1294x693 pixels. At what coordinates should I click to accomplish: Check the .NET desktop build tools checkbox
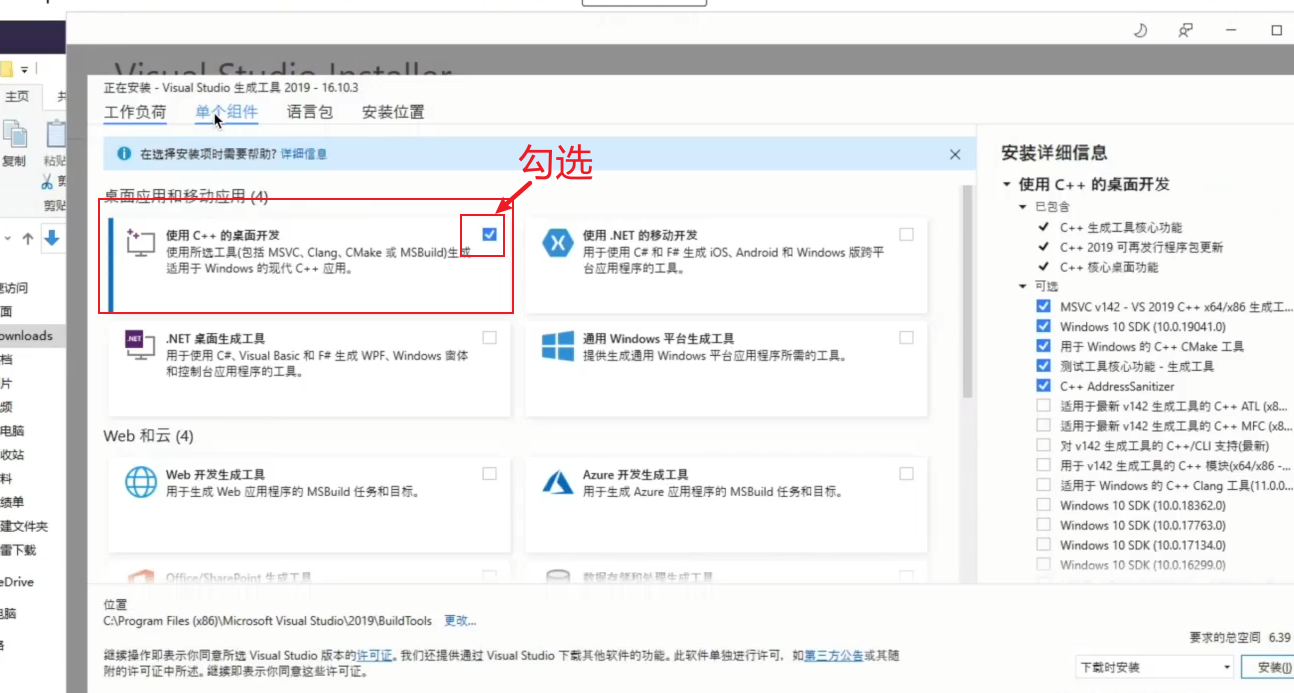click(x=489, y=338)
